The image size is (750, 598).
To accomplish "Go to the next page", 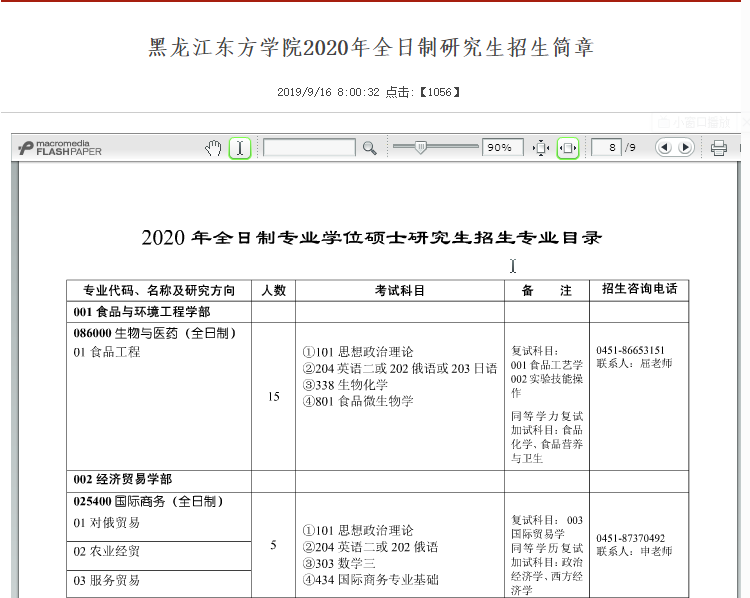I will point(685,148).
